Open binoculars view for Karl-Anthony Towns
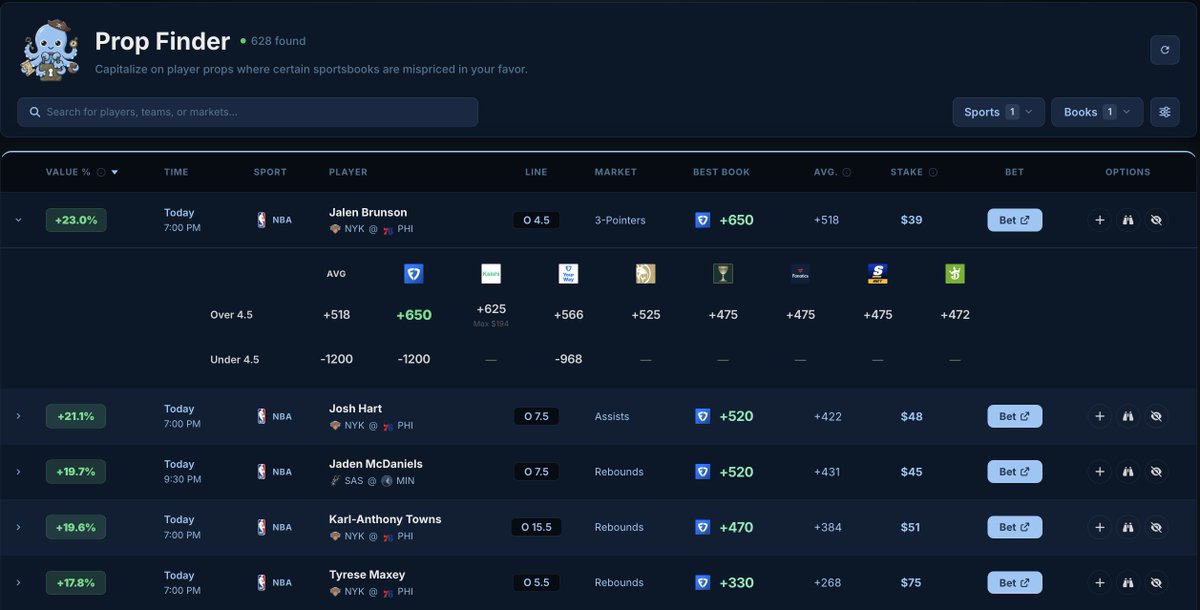Screen dimensions: 1200x610 [x=1128, y=527]
